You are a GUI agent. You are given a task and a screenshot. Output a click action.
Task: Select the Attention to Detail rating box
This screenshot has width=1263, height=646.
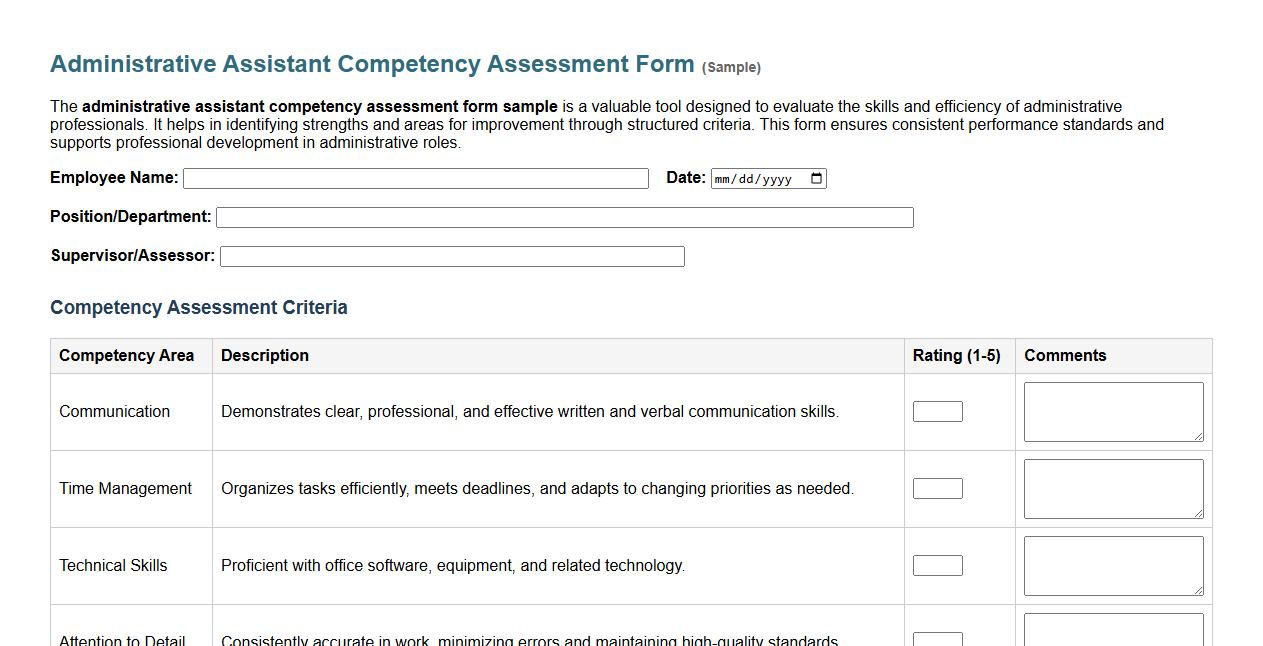click(x=937, y=640)
